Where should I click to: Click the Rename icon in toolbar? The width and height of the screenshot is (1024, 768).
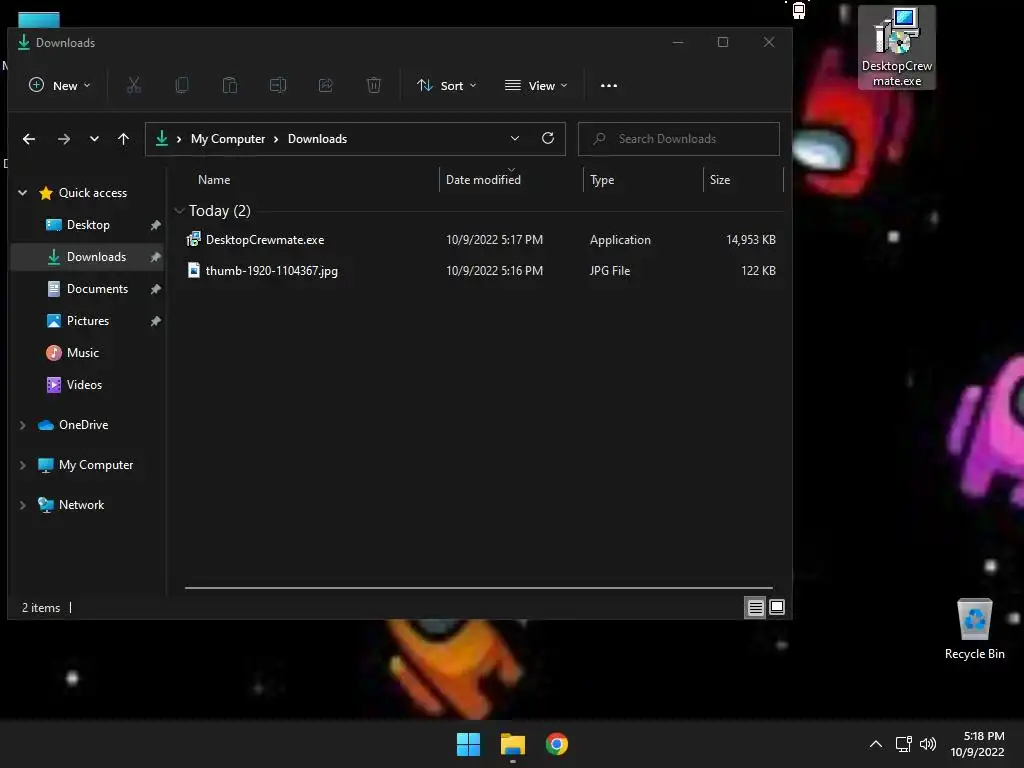pyautogui.click(x=278, y=85)
